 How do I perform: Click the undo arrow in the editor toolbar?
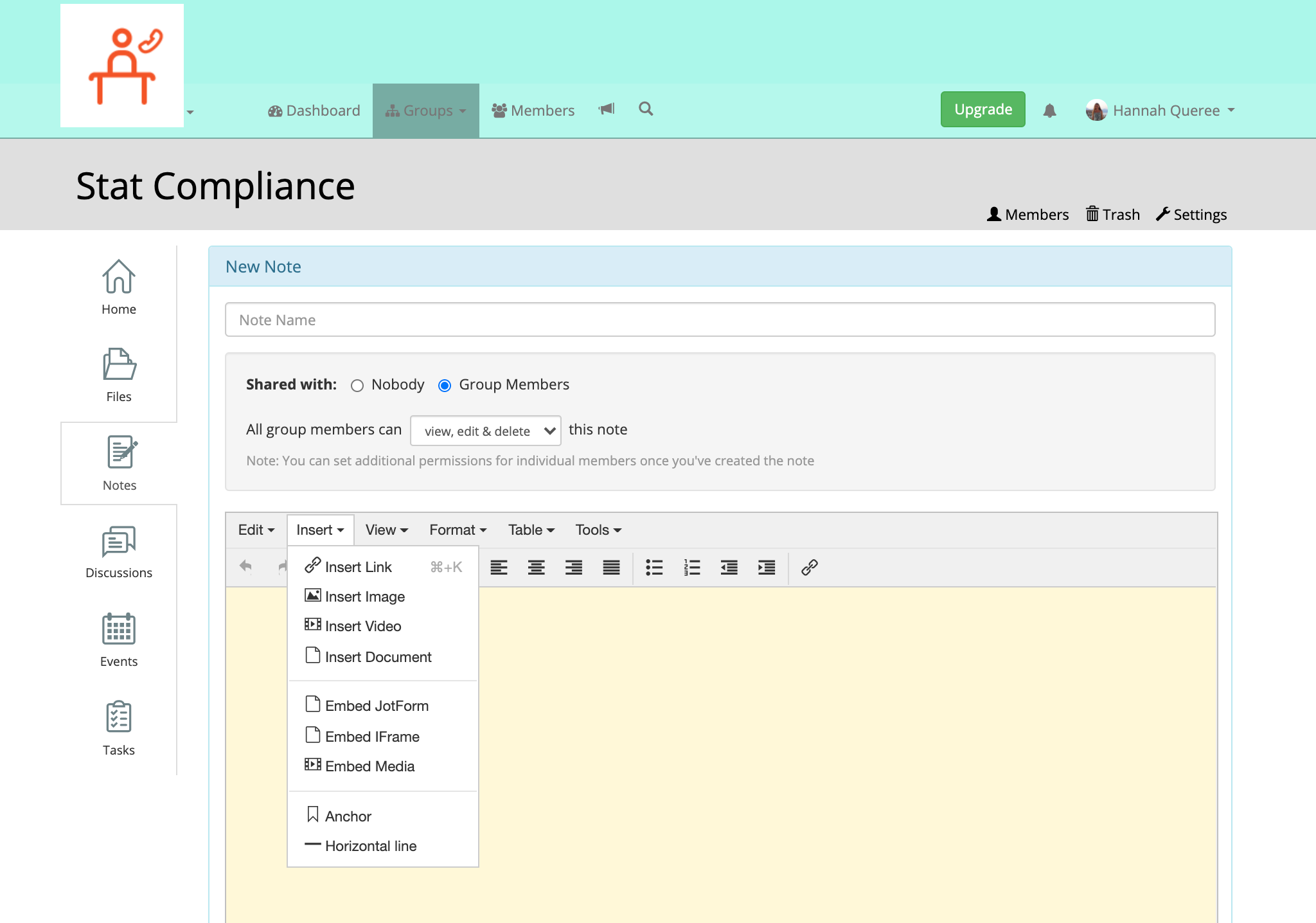tap(245, 566)
